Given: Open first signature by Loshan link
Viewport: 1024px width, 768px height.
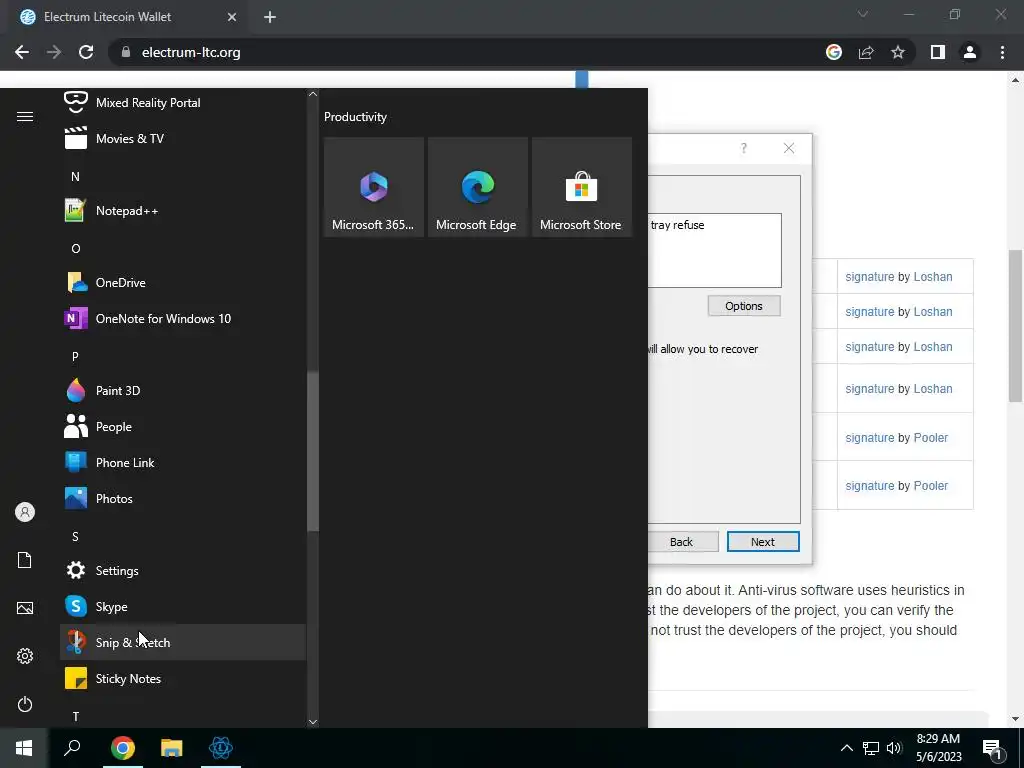Looking at the screenshot, I should 870,277.
